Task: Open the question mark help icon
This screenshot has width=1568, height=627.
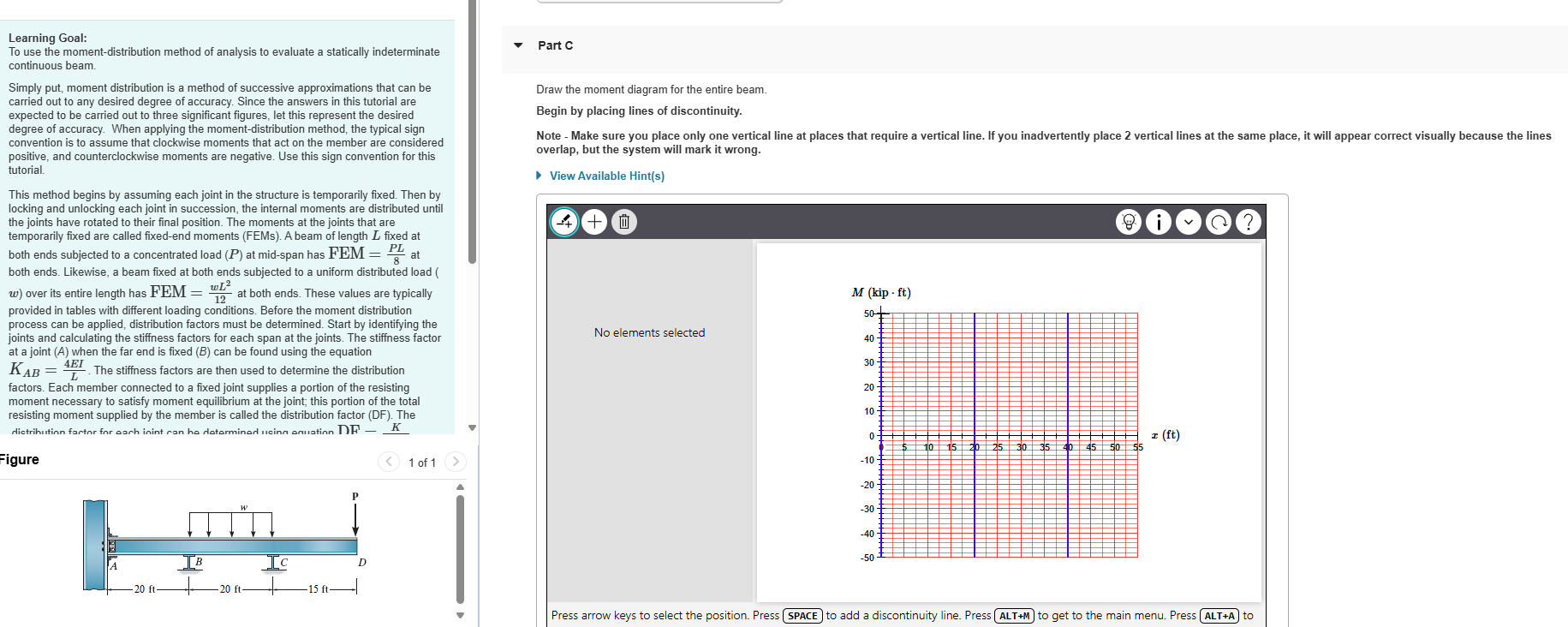Action: pyautogui.click(x=1249, y=222)
